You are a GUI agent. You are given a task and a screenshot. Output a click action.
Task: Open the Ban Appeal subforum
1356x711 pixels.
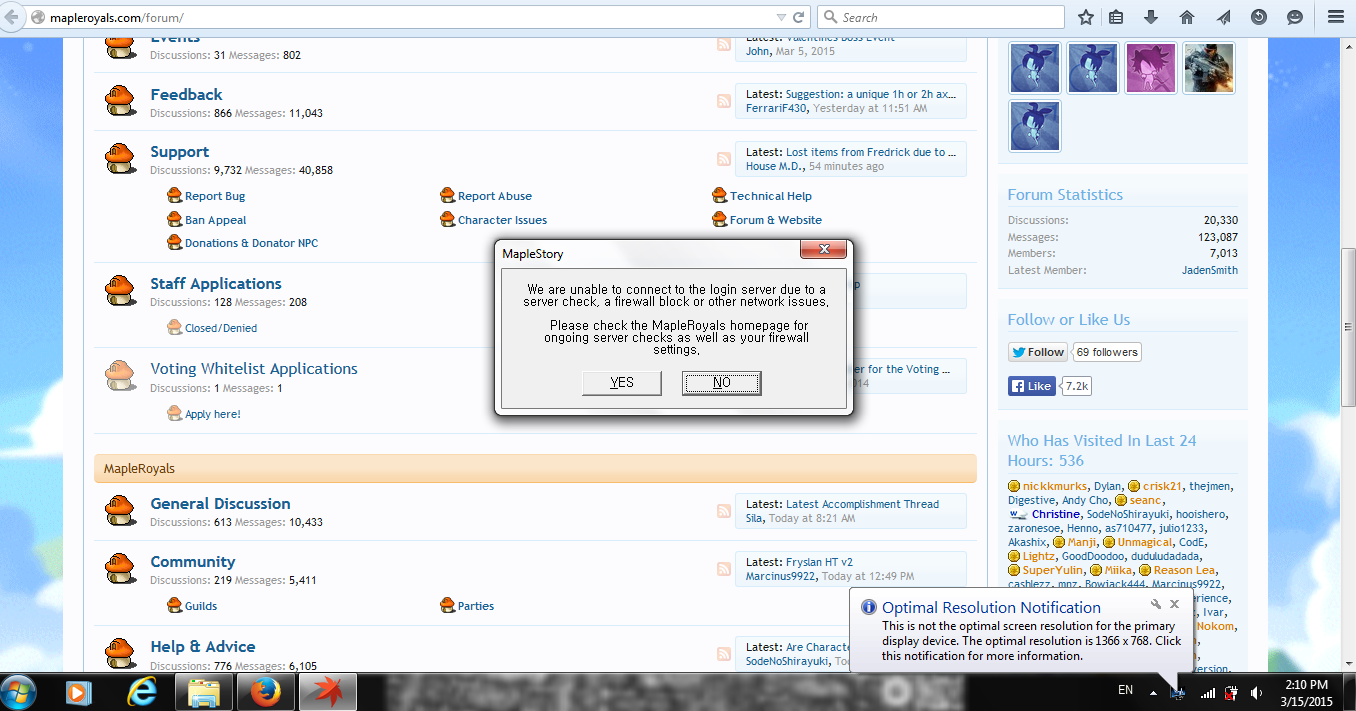click(x=215, y=220)
